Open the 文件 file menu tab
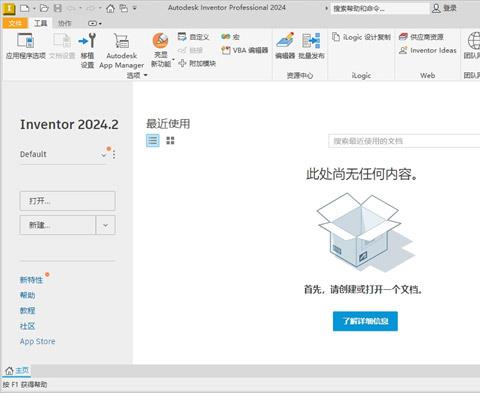Viewport: 480px width, 393px height. [x=15, y=23]
